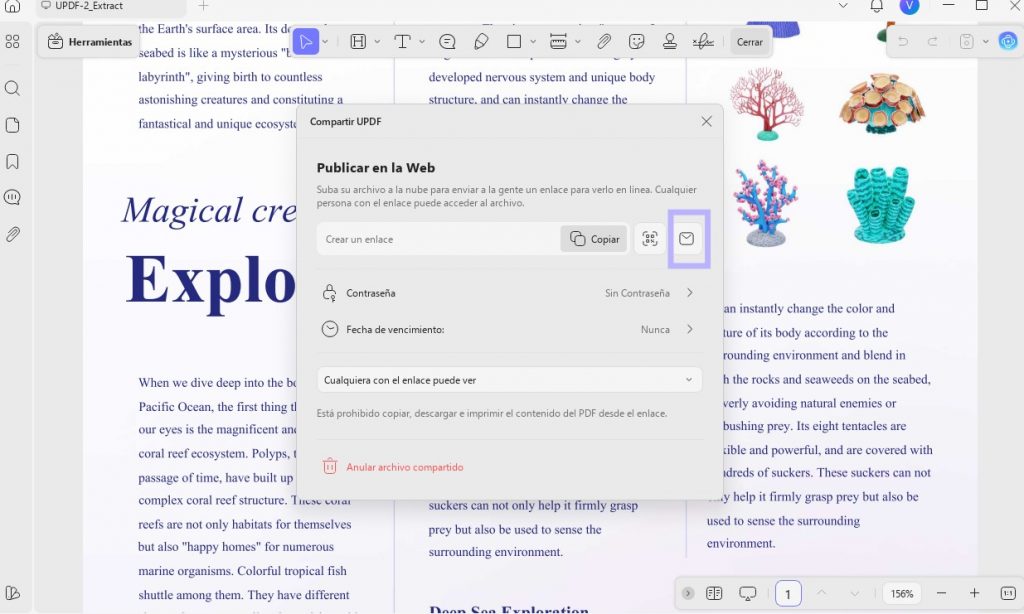This screenshot has height=614, width=1024.
Task: Switch page display reading mode
Action: pos(714,593)
